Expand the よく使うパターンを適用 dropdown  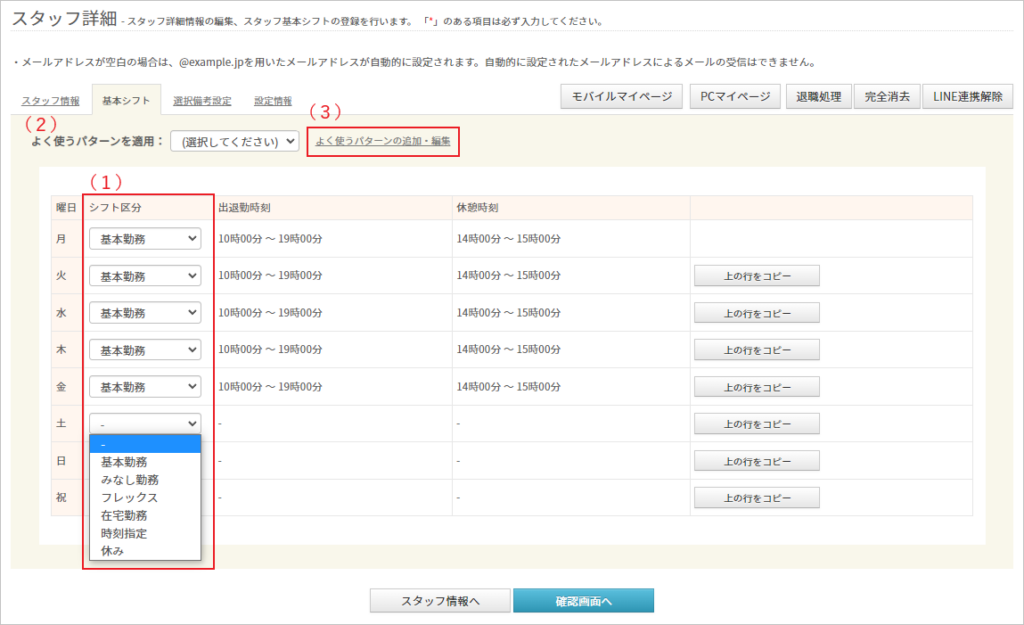pyautogui.click(x=234, y=141)
